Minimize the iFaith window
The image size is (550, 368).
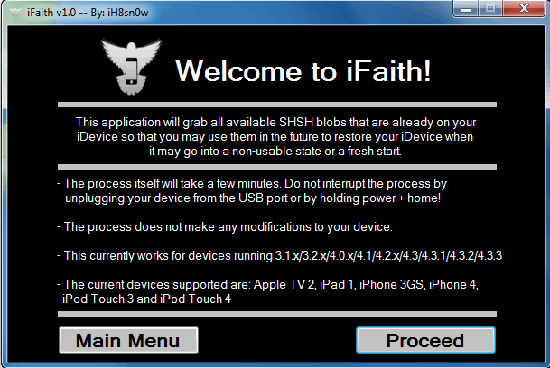tap(465, 8)
